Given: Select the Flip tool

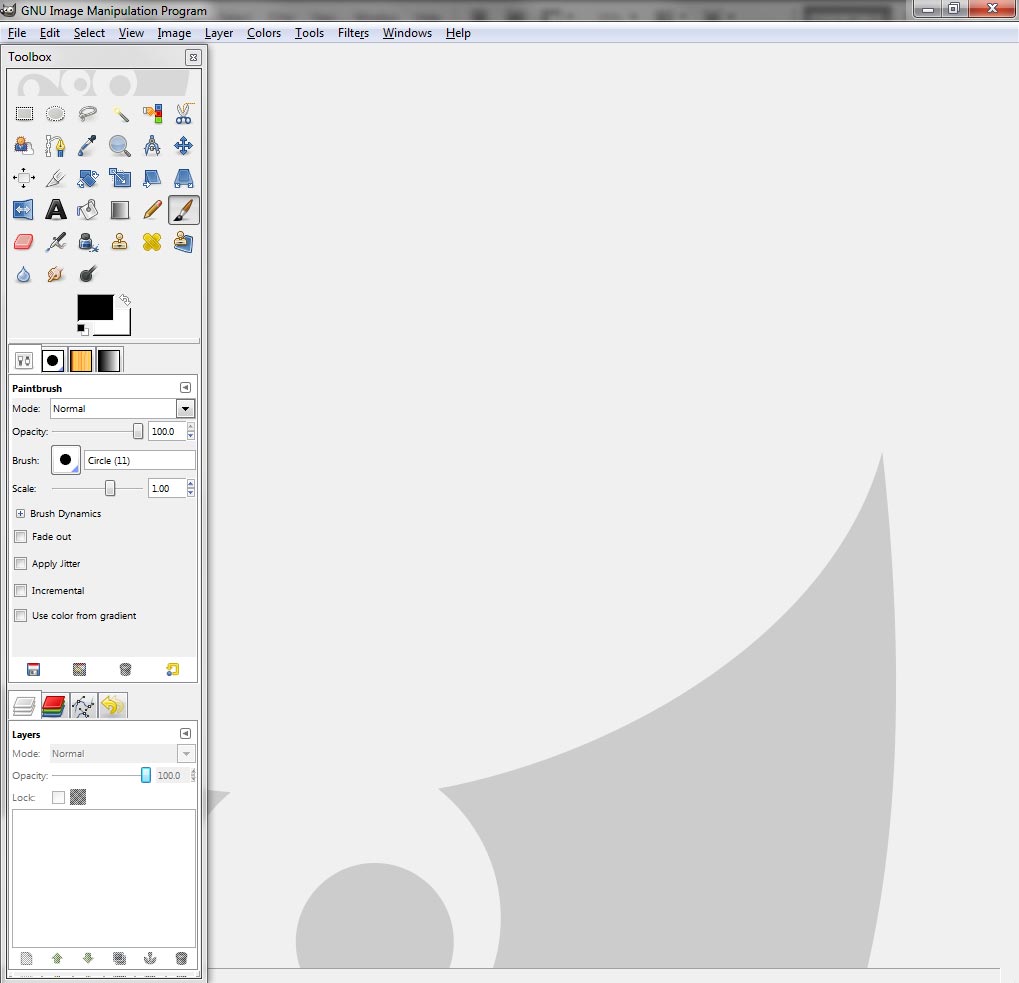Looking at the screenshot, I should pos(24,210).
